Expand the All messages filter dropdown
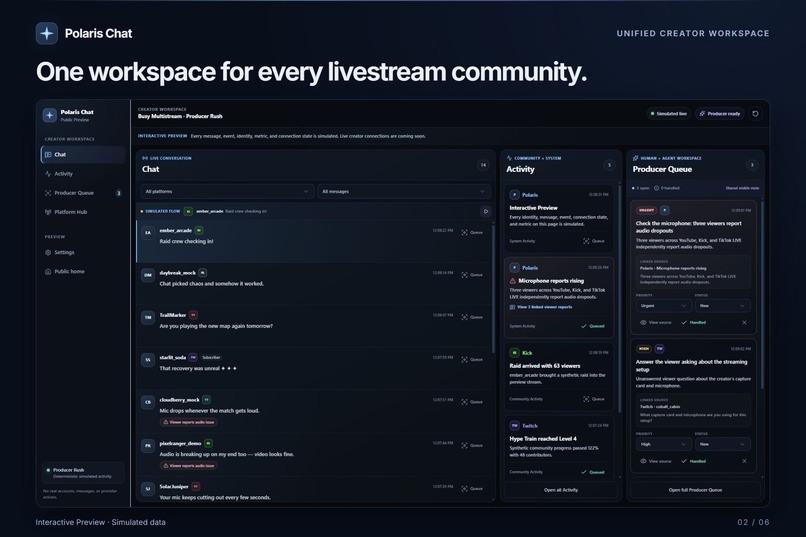 (404, 192)
